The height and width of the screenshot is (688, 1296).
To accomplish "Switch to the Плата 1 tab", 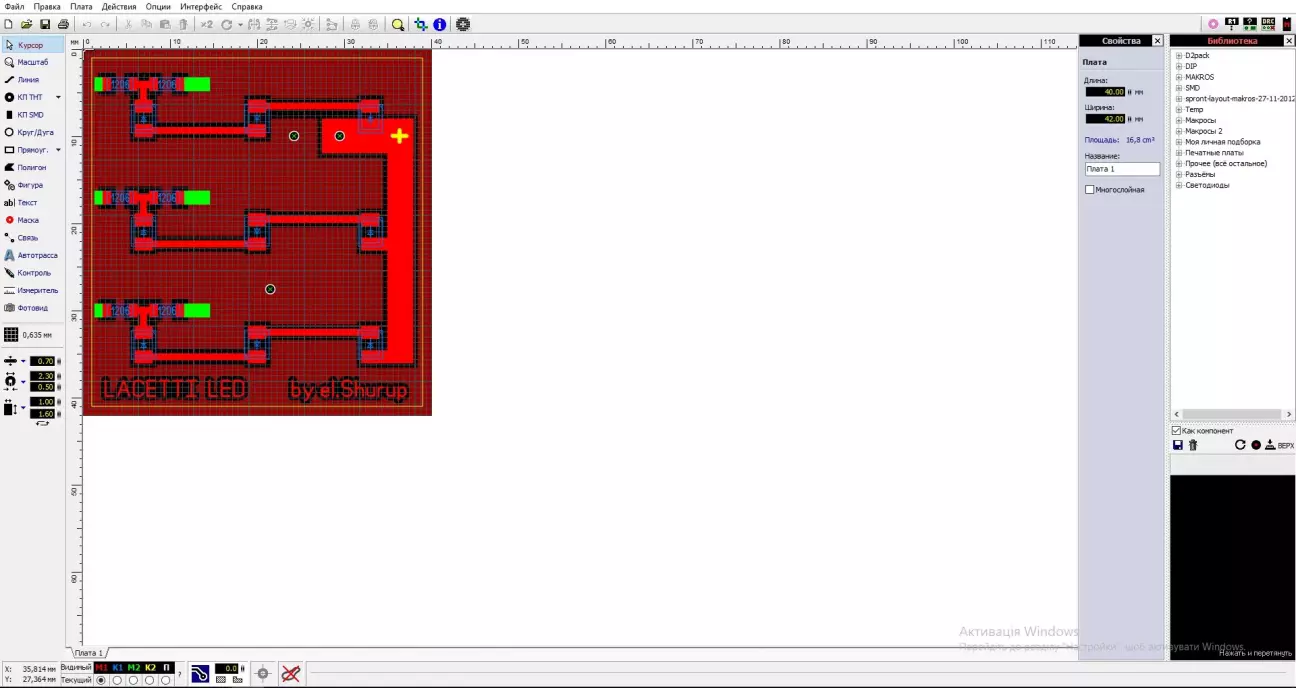I will pyautogui.click(x=88, y=653).
